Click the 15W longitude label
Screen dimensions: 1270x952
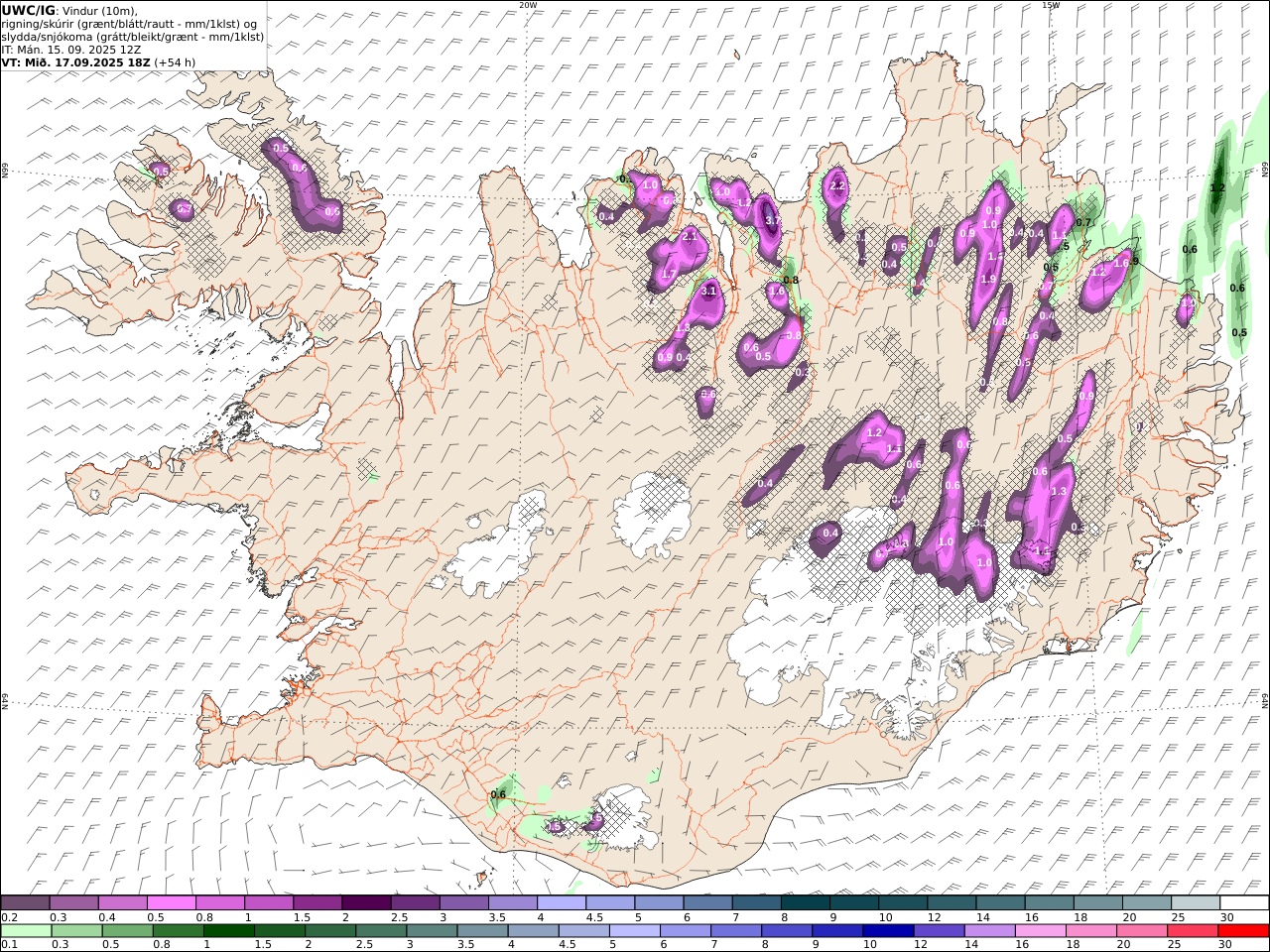pyautogui.click(x=1051, y=4)
